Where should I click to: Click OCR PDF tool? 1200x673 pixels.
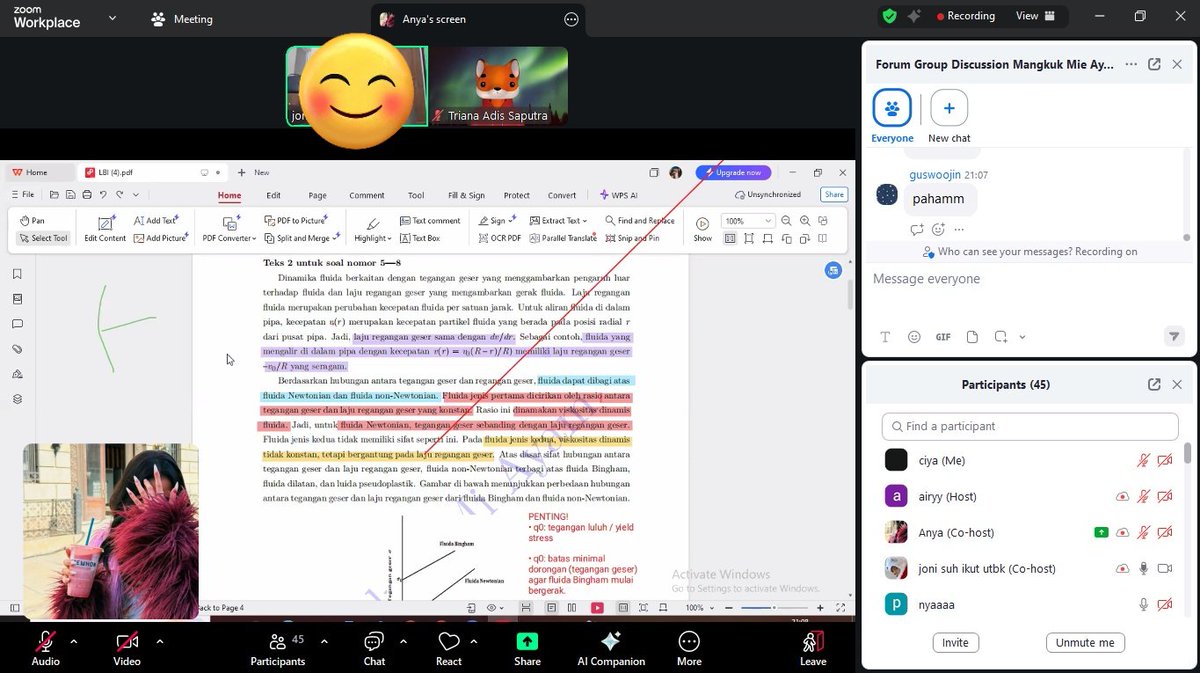(499, 238)
